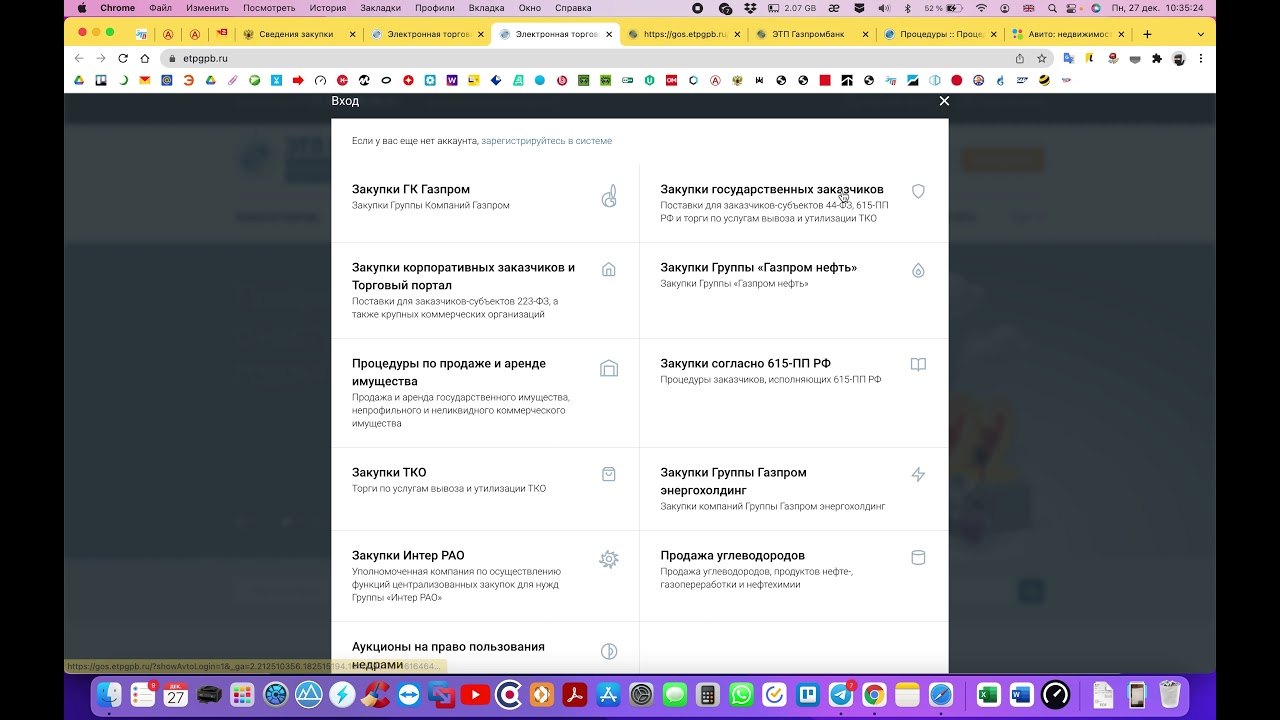Open the Профили menu
1280x720 pixels.
(x=434, y=8)
